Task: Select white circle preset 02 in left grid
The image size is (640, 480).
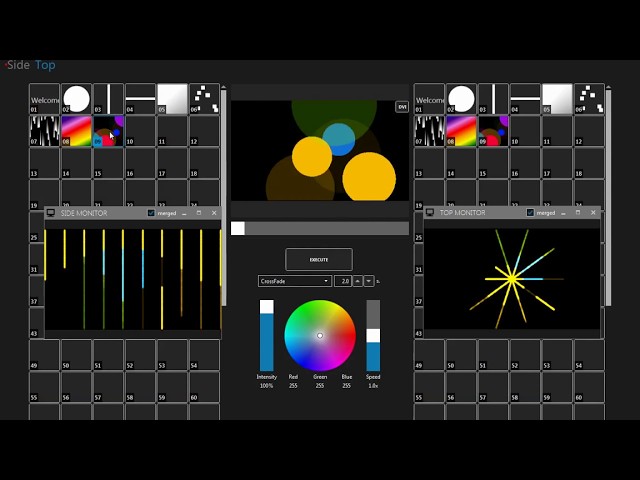Action: 76,99
